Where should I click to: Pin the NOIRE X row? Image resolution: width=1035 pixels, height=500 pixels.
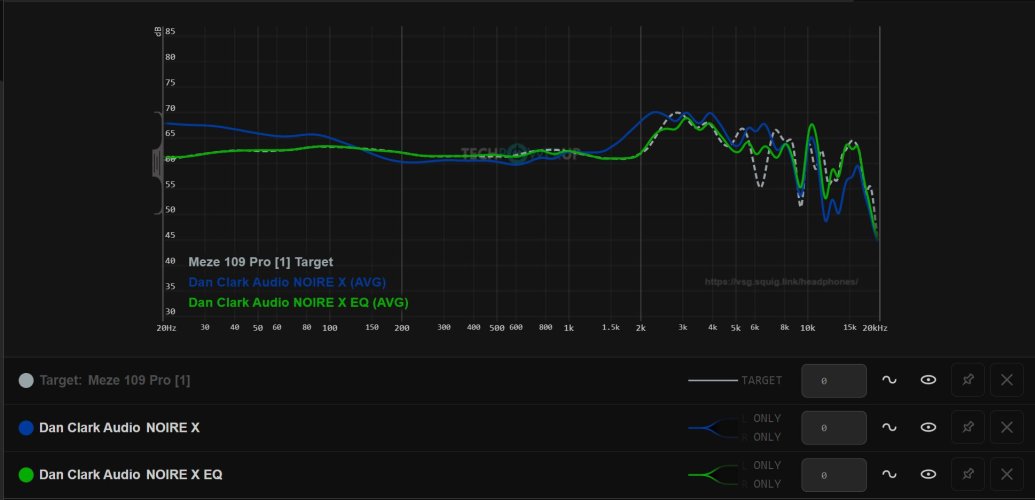968,427
